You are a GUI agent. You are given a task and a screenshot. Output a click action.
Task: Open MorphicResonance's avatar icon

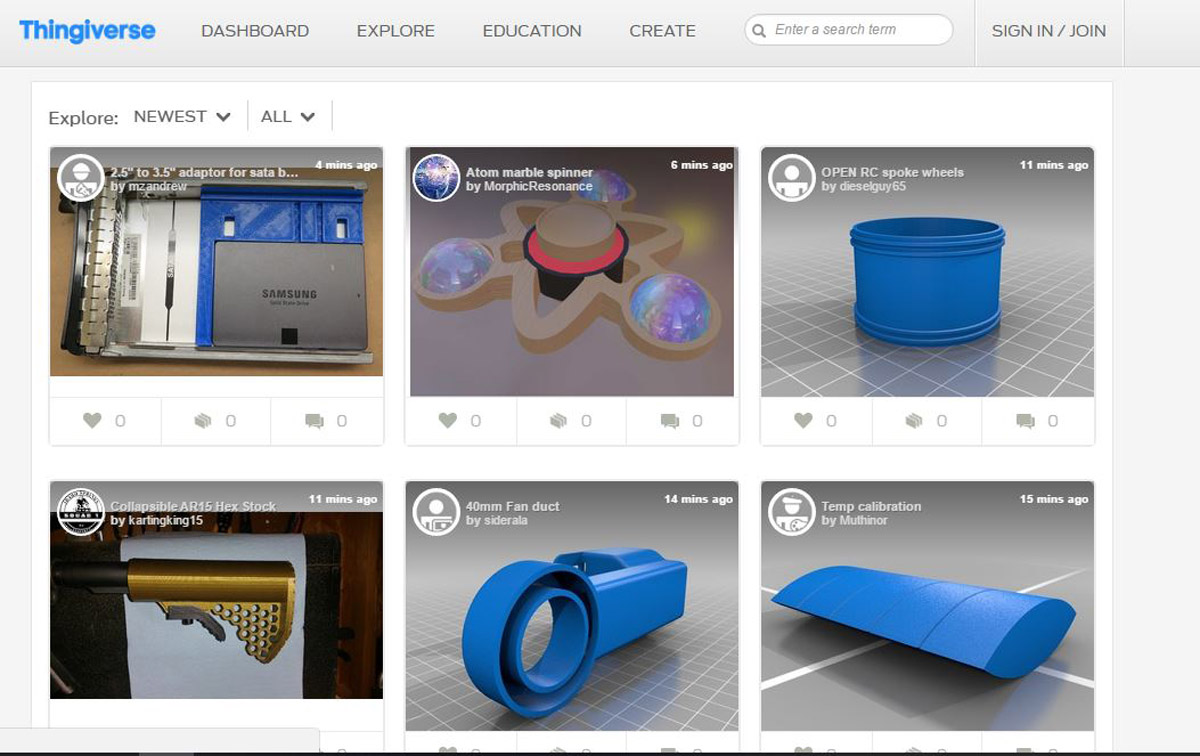pos(436,178)
